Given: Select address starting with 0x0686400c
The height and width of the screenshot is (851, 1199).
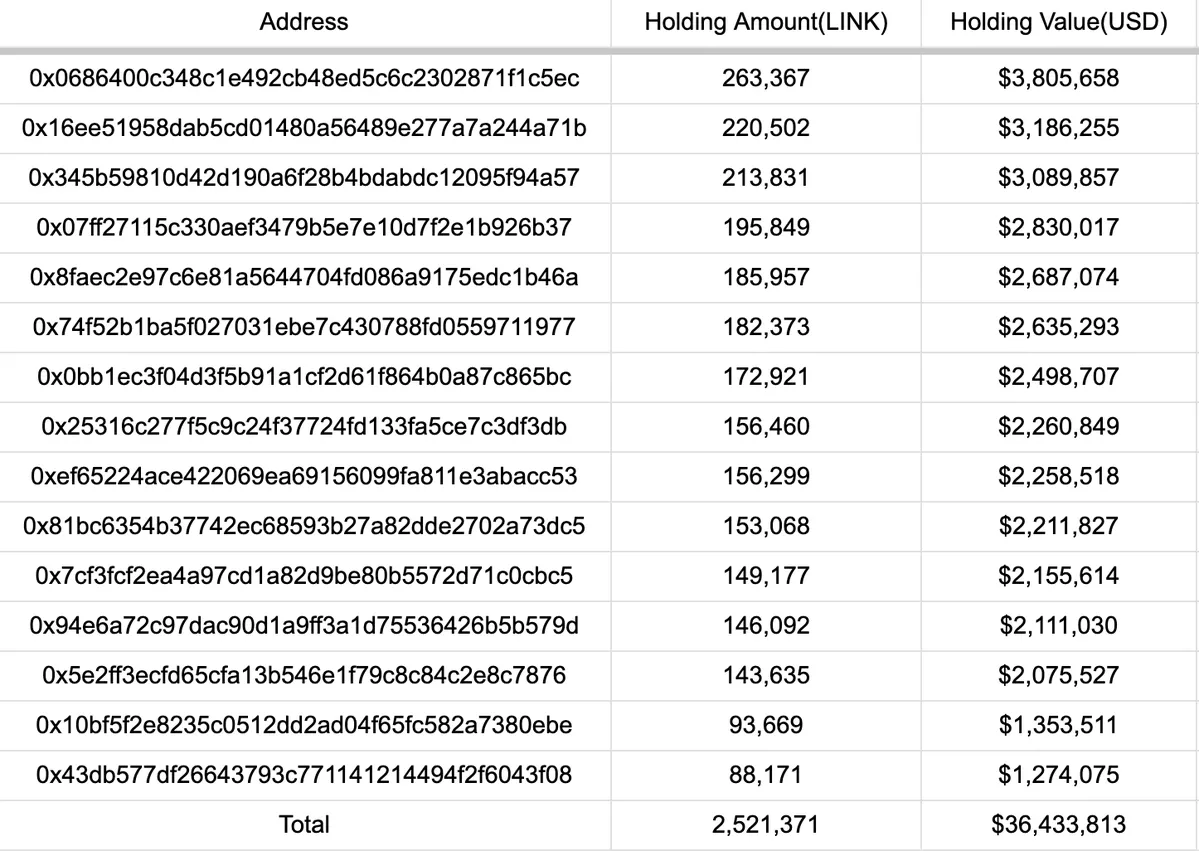Looking at the screenshot, I should tap(304, 78).
